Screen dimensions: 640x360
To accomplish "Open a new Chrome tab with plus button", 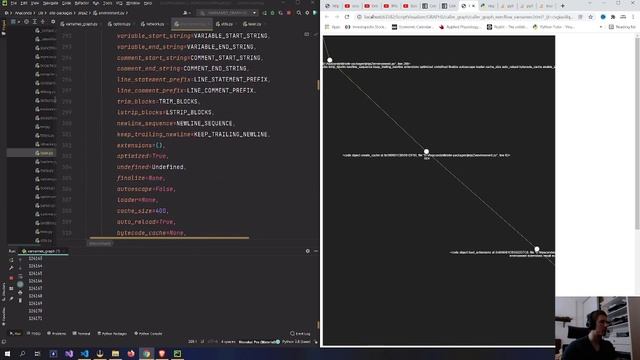I will point(562,6).
